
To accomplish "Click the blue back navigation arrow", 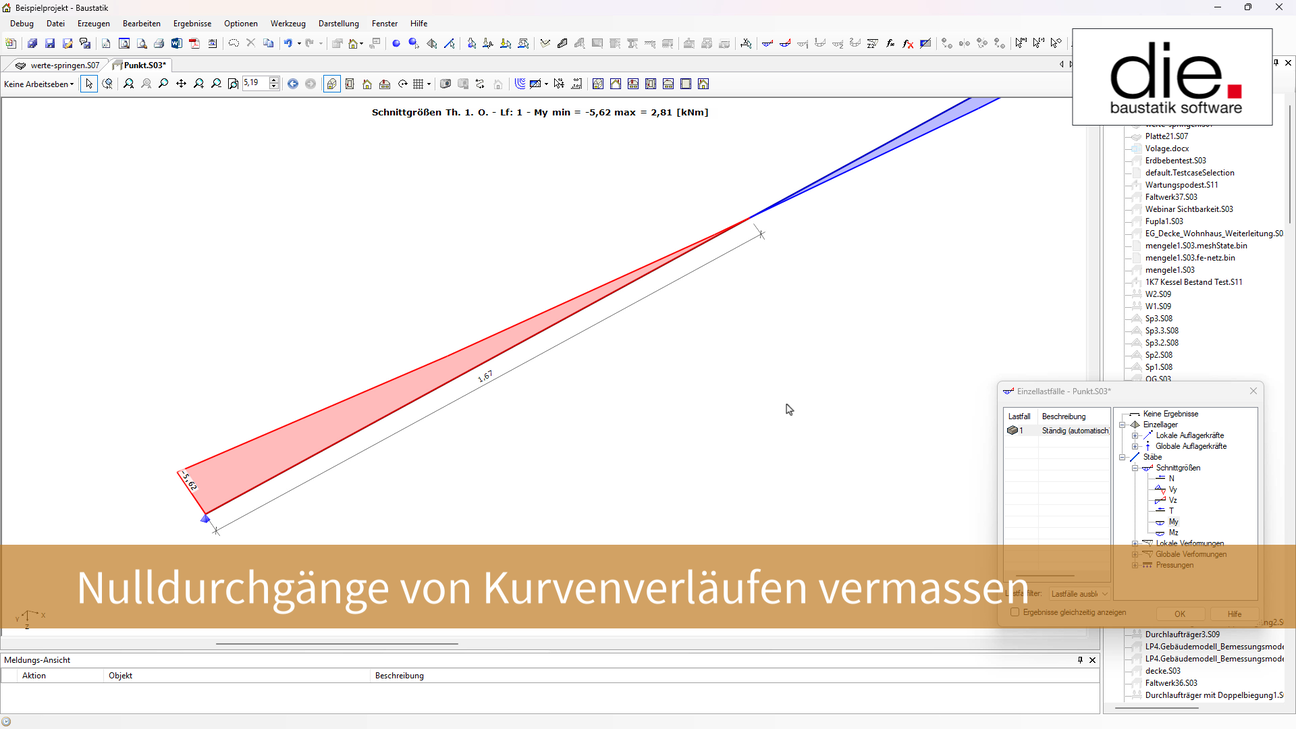I will [293, 84].
